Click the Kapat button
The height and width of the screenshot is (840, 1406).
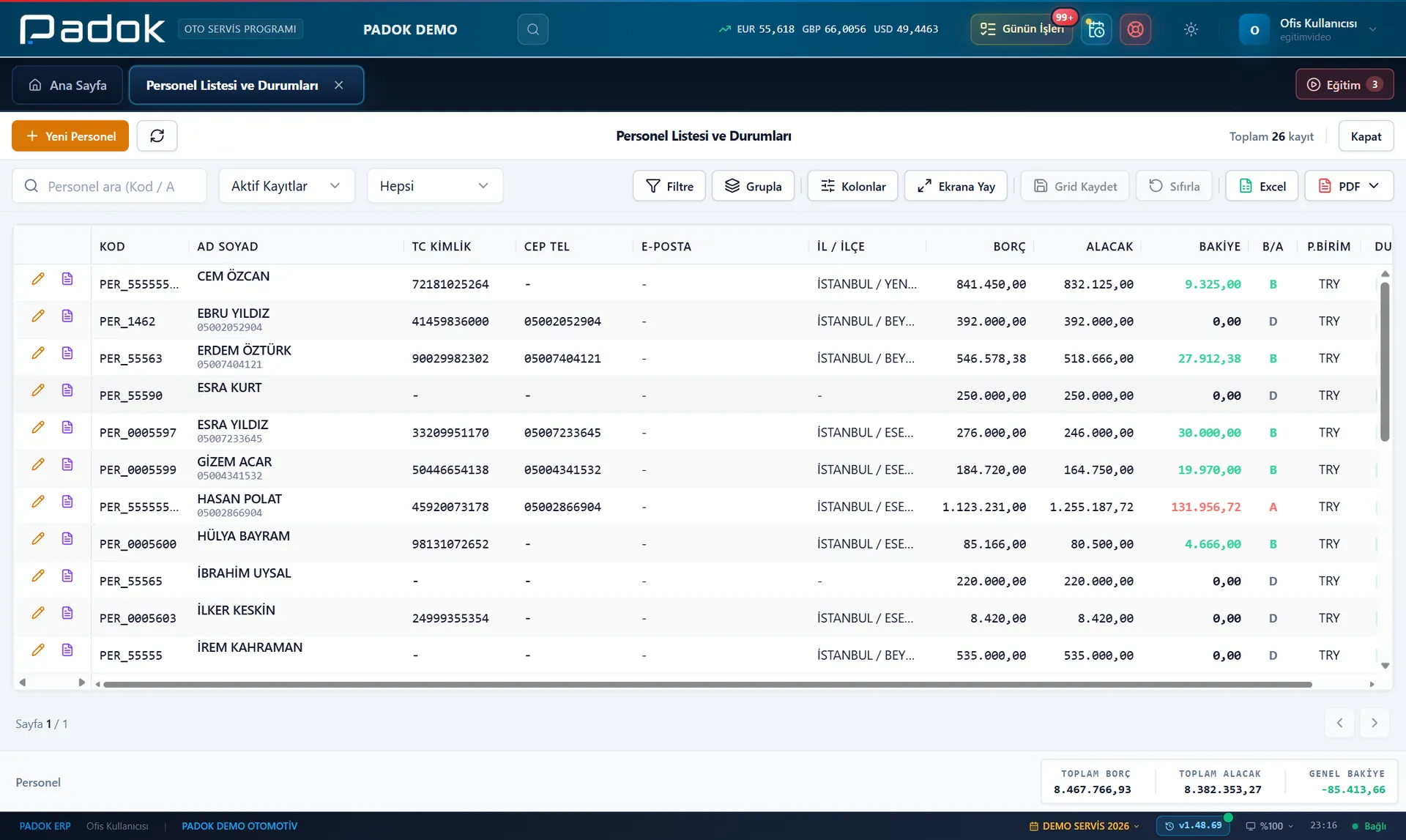click(1366, 136)
